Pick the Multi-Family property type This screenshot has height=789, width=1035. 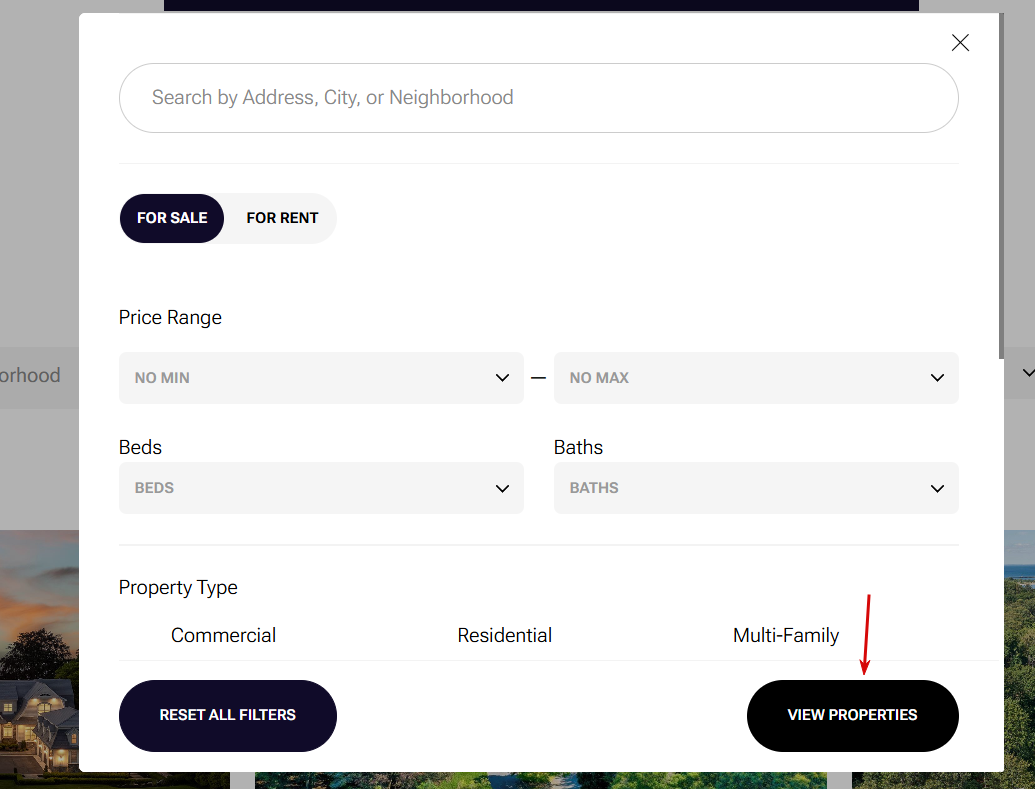(x=786, y=635)
